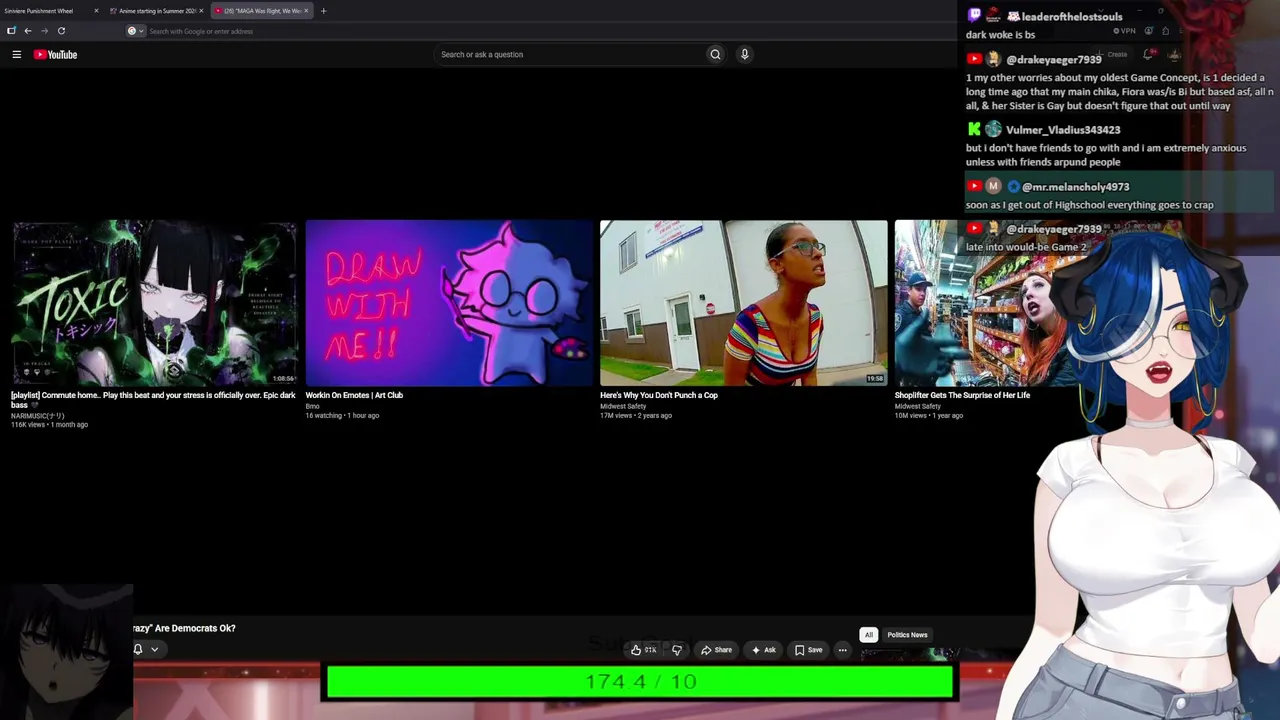This screenshot has height=720, width=1280.
Task: Click Workin On Emotes Art Club title
Action: 354,395
